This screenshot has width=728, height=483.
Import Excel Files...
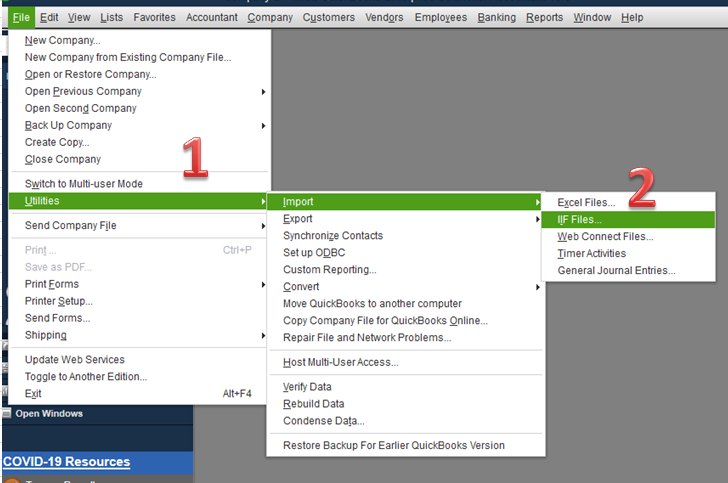click(628, 203)
